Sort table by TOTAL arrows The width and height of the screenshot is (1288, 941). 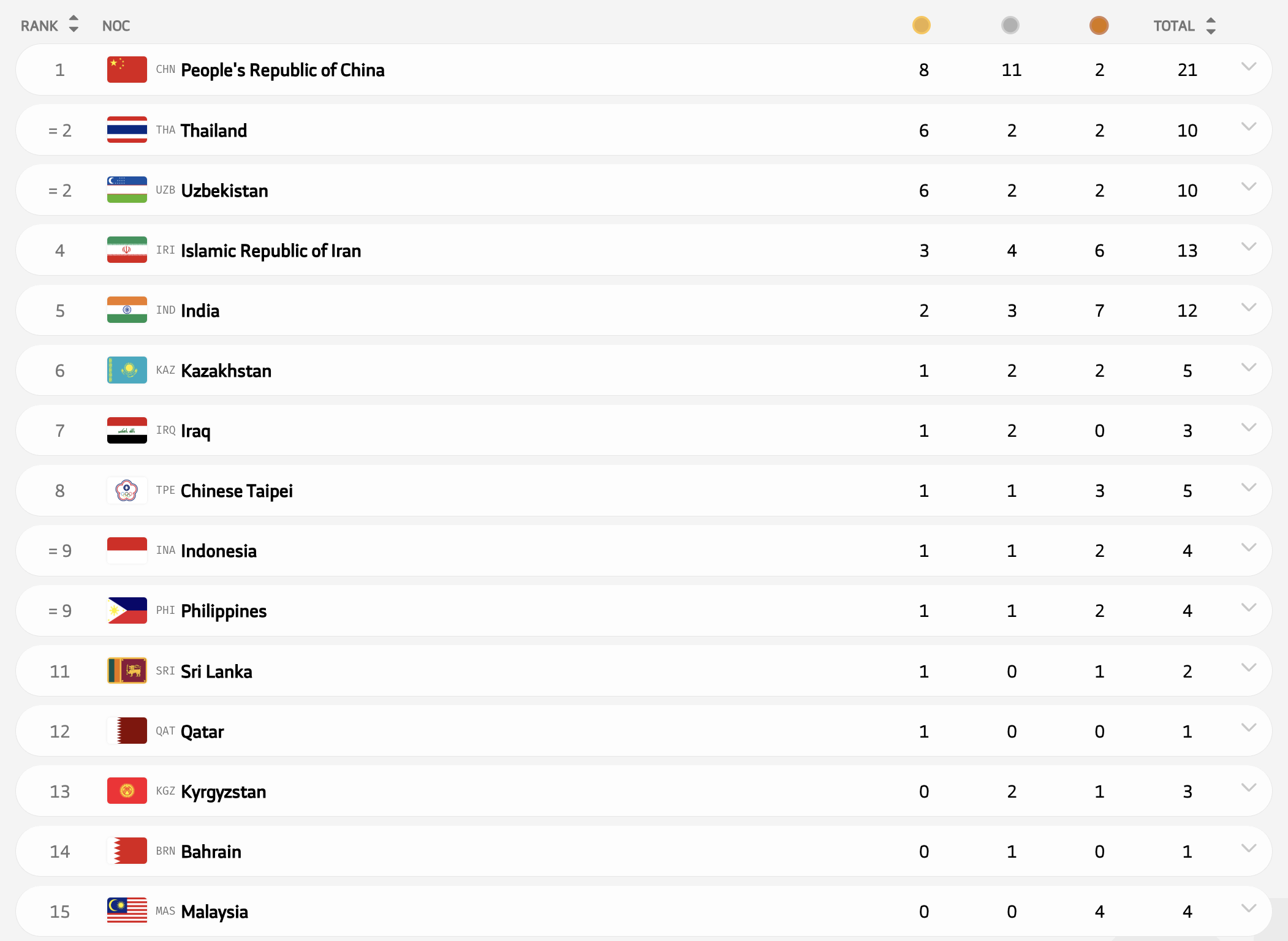coord(1210,25)
